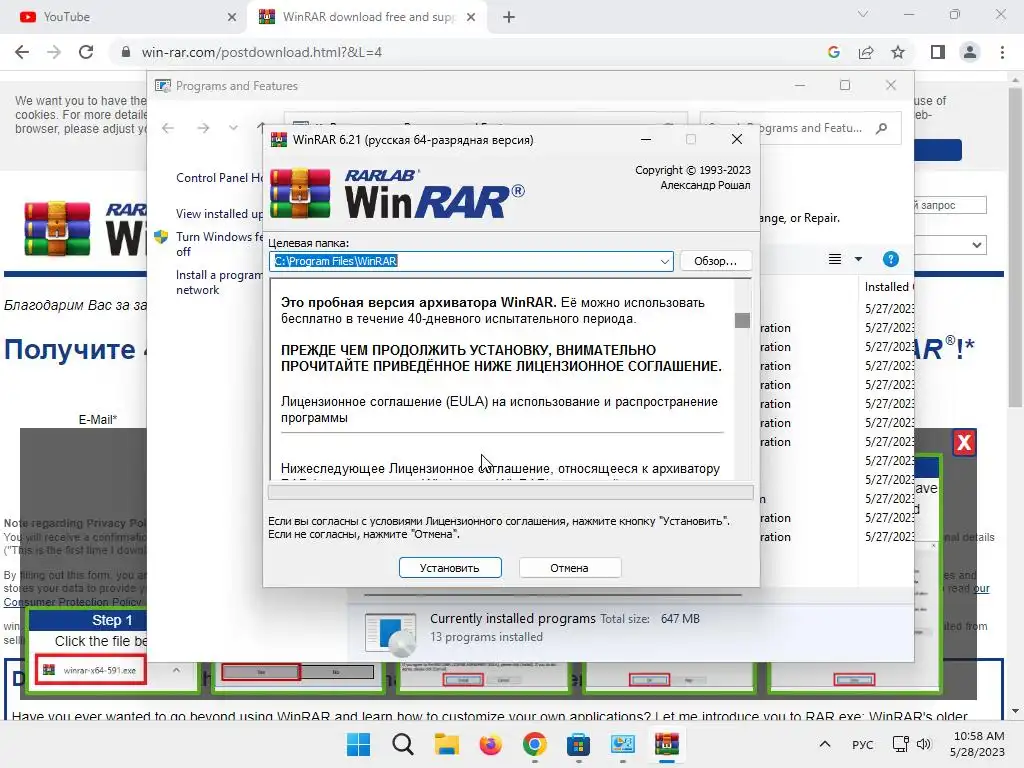Open the Windows Start menu
Screen dimensions: 1024x768
359,744
